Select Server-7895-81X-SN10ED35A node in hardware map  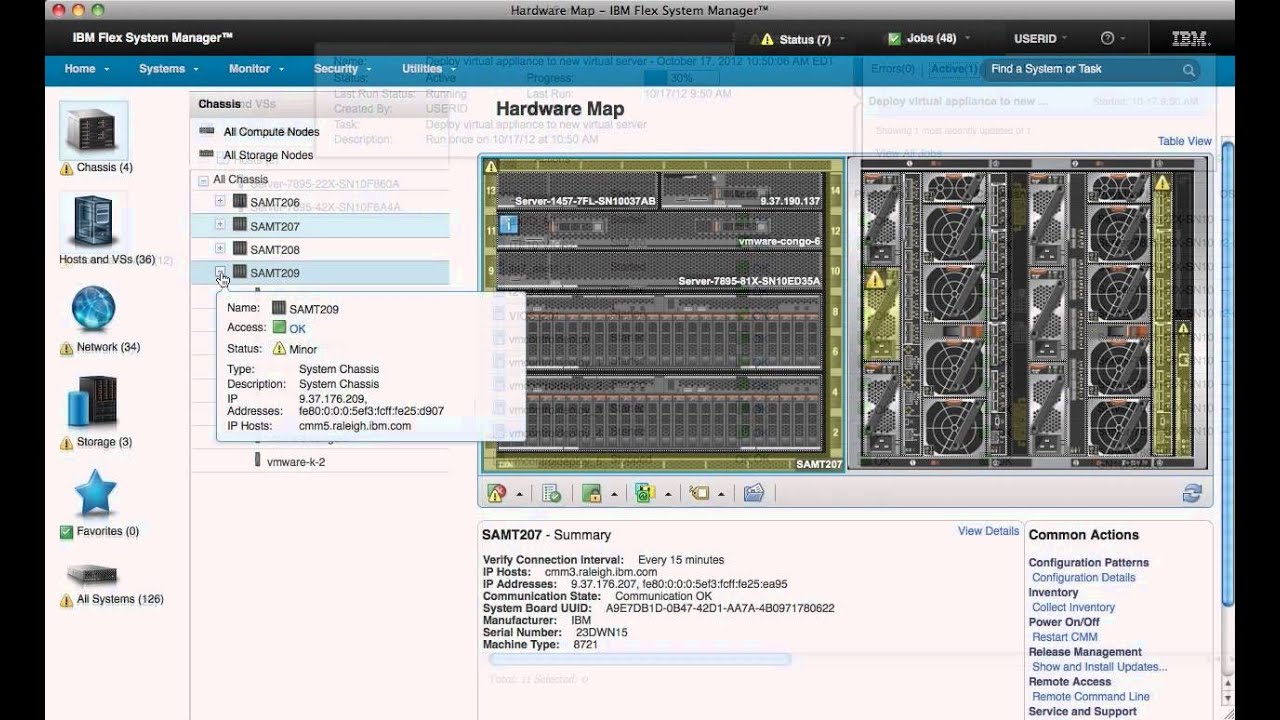coord(660,270)
